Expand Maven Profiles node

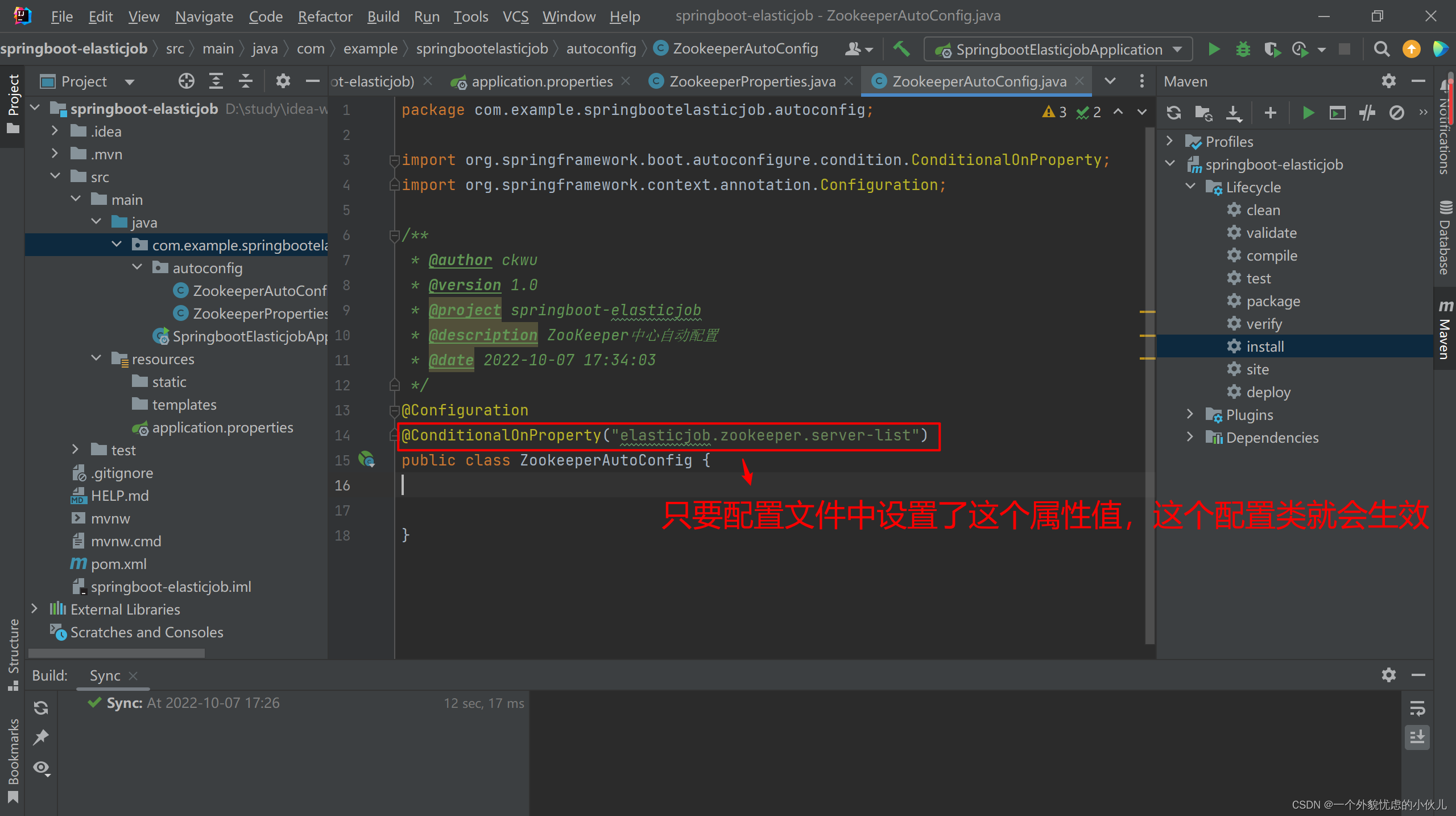[1170, 141]
